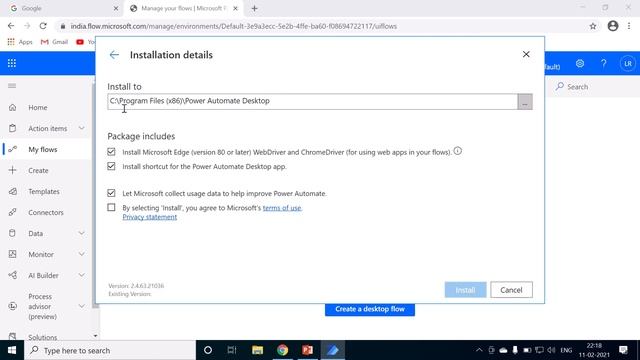Open the app launcher waffle icon

pos(12,63)
